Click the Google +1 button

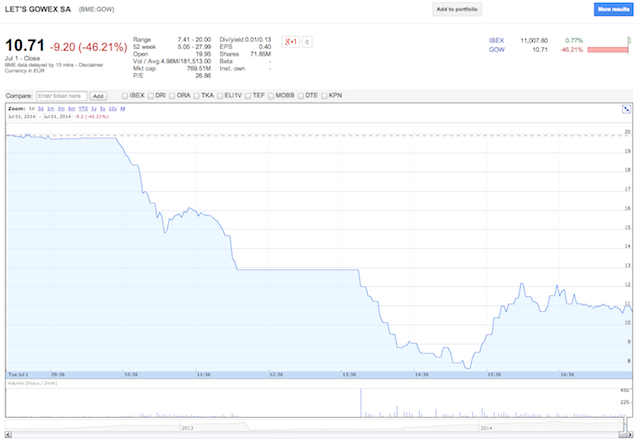click(x=291, y=42)
